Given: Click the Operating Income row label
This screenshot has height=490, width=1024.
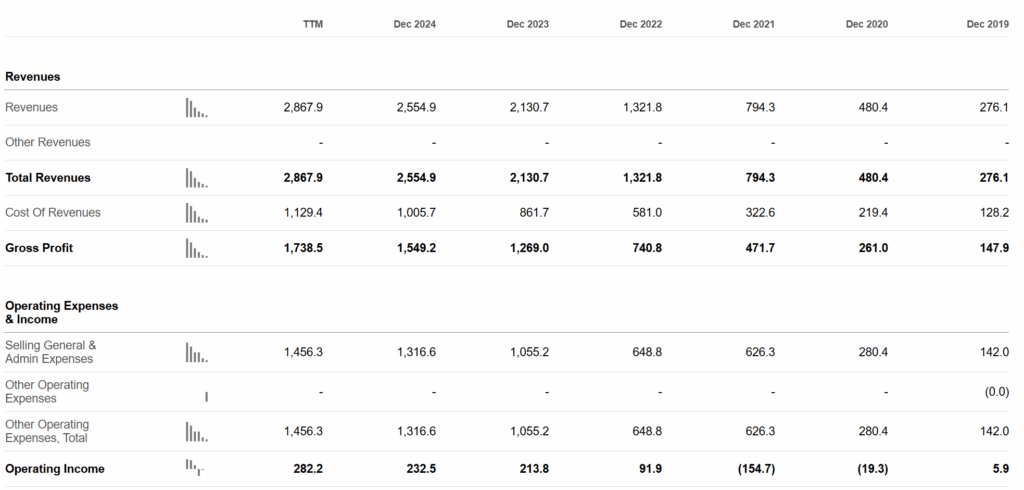Looking at the screenshot, I should (x=55, y=469).
